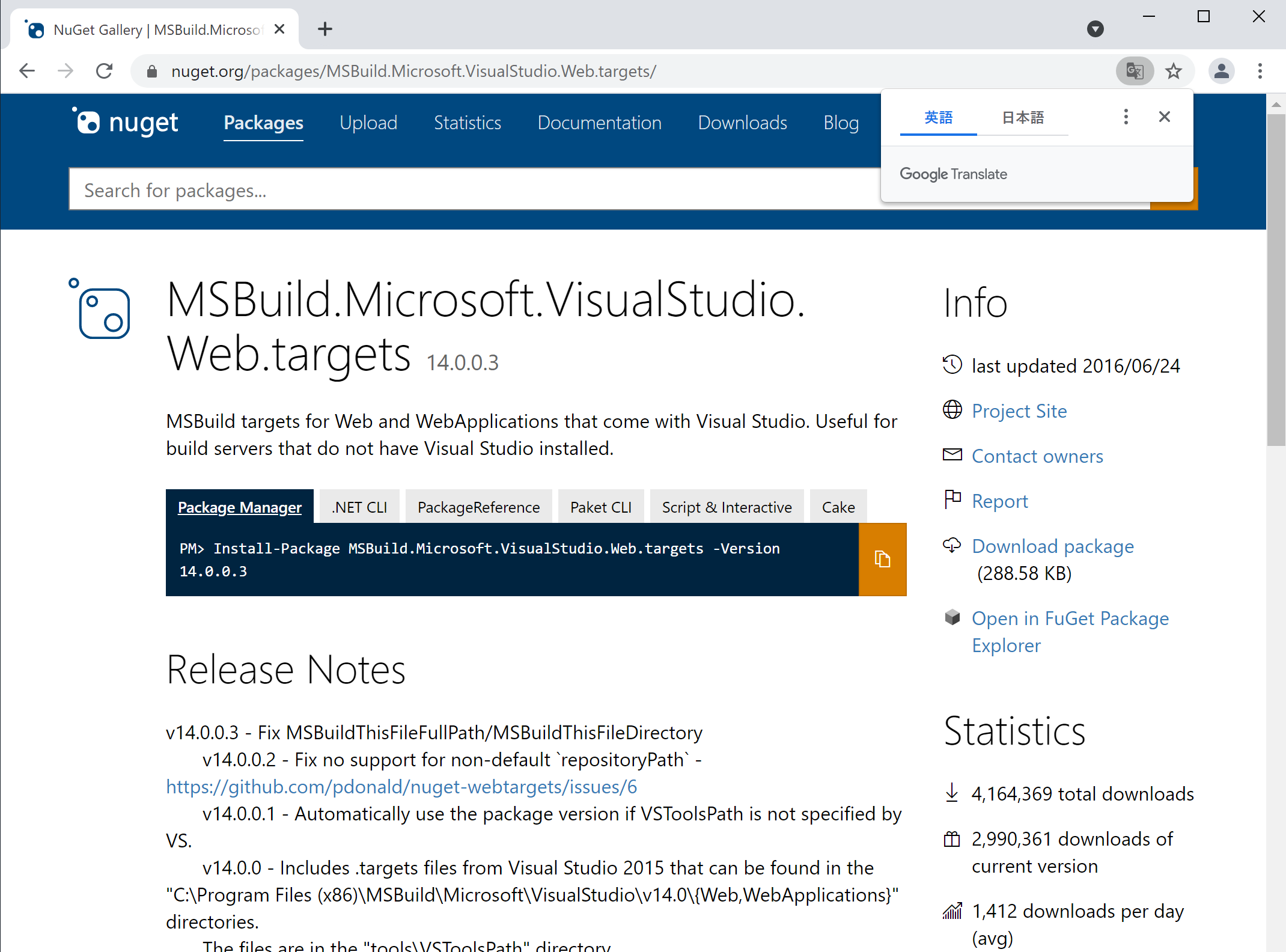Click the 'last updated 2016/06/24' text
Screen dimensions: 1286x952
1076,366
